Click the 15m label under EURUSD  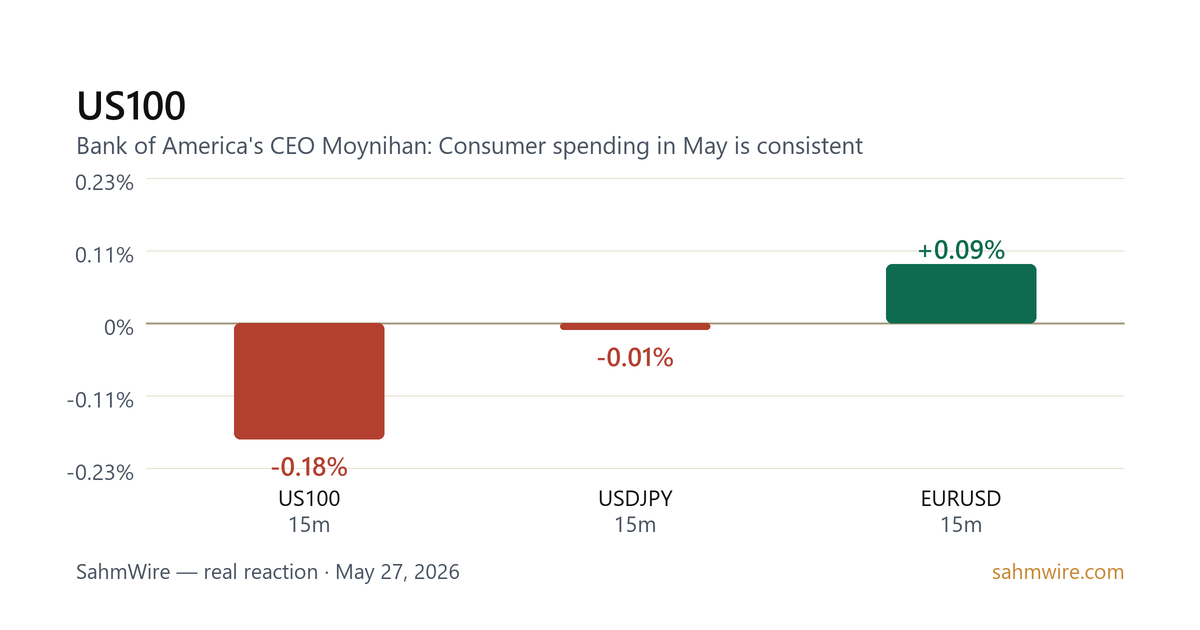[961, 525]
